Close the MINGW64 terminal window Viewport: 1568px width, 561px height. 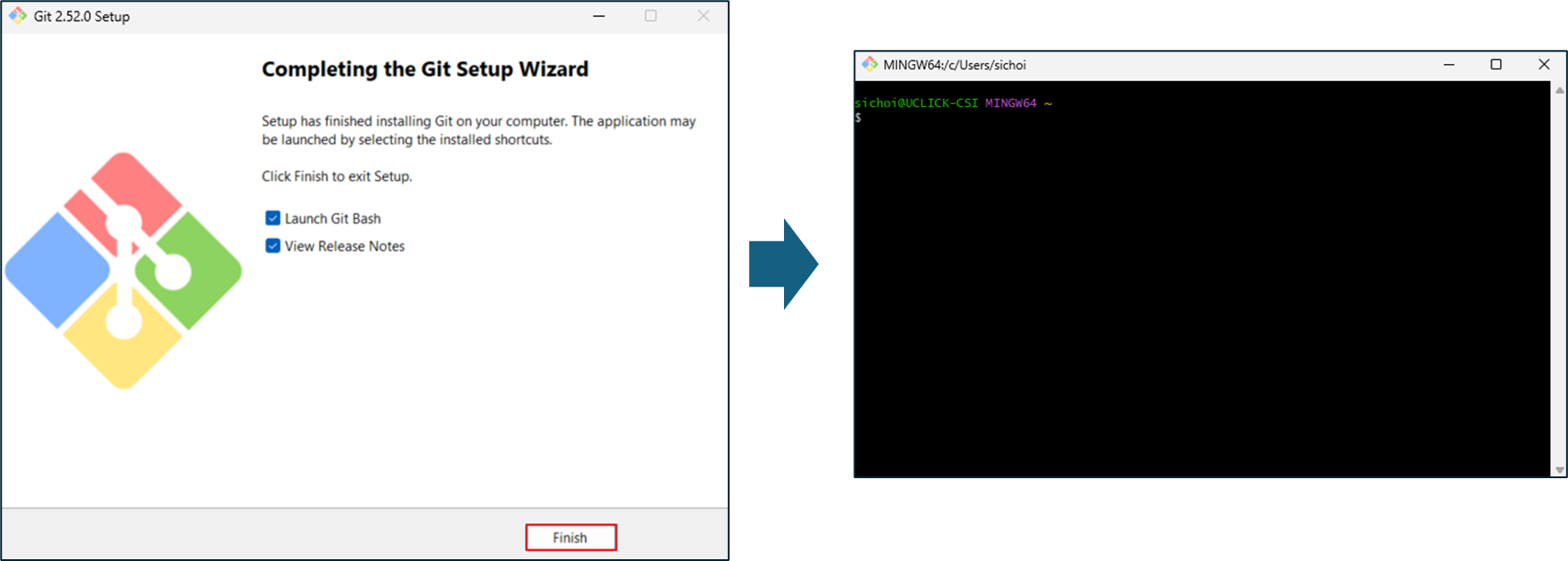coord(1544,64)
